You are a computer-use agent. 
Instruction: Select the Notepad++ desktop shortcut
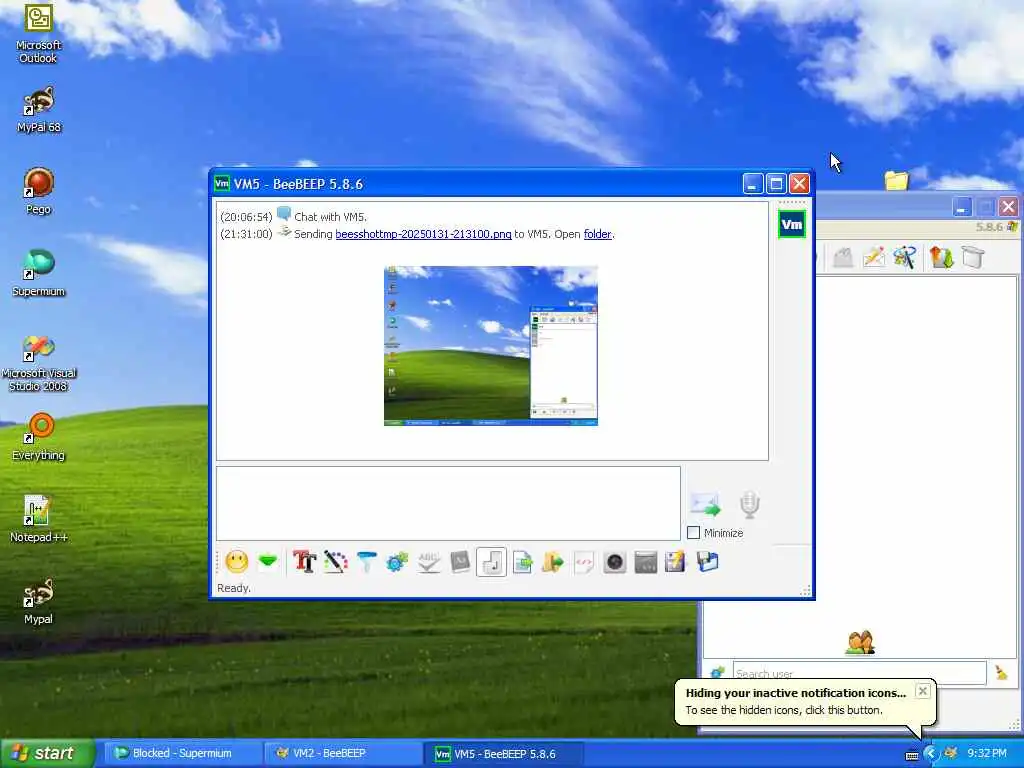[39, 519]
